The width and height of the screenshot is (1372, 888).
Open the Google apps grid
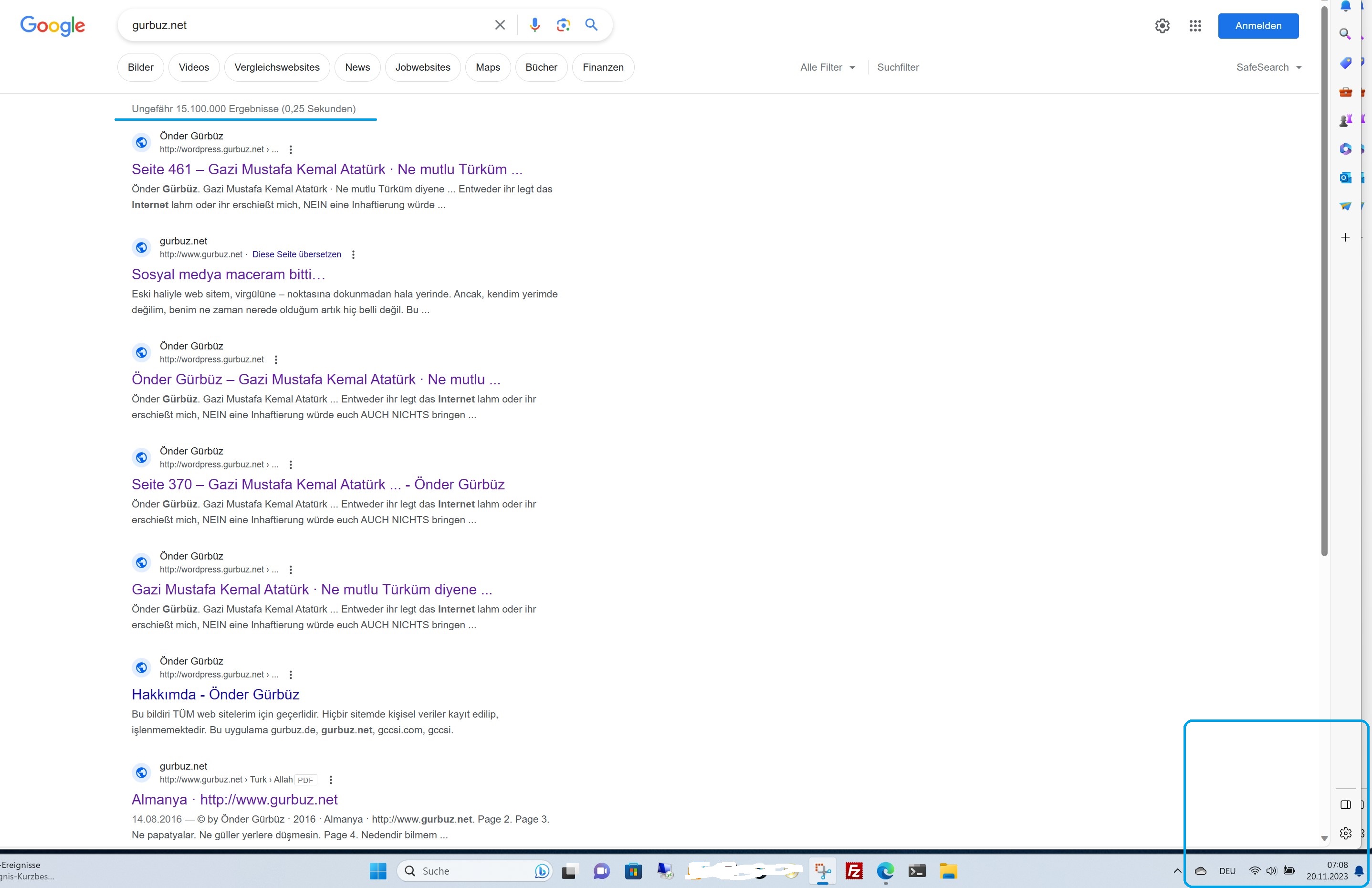click(x=1195, y=25)
